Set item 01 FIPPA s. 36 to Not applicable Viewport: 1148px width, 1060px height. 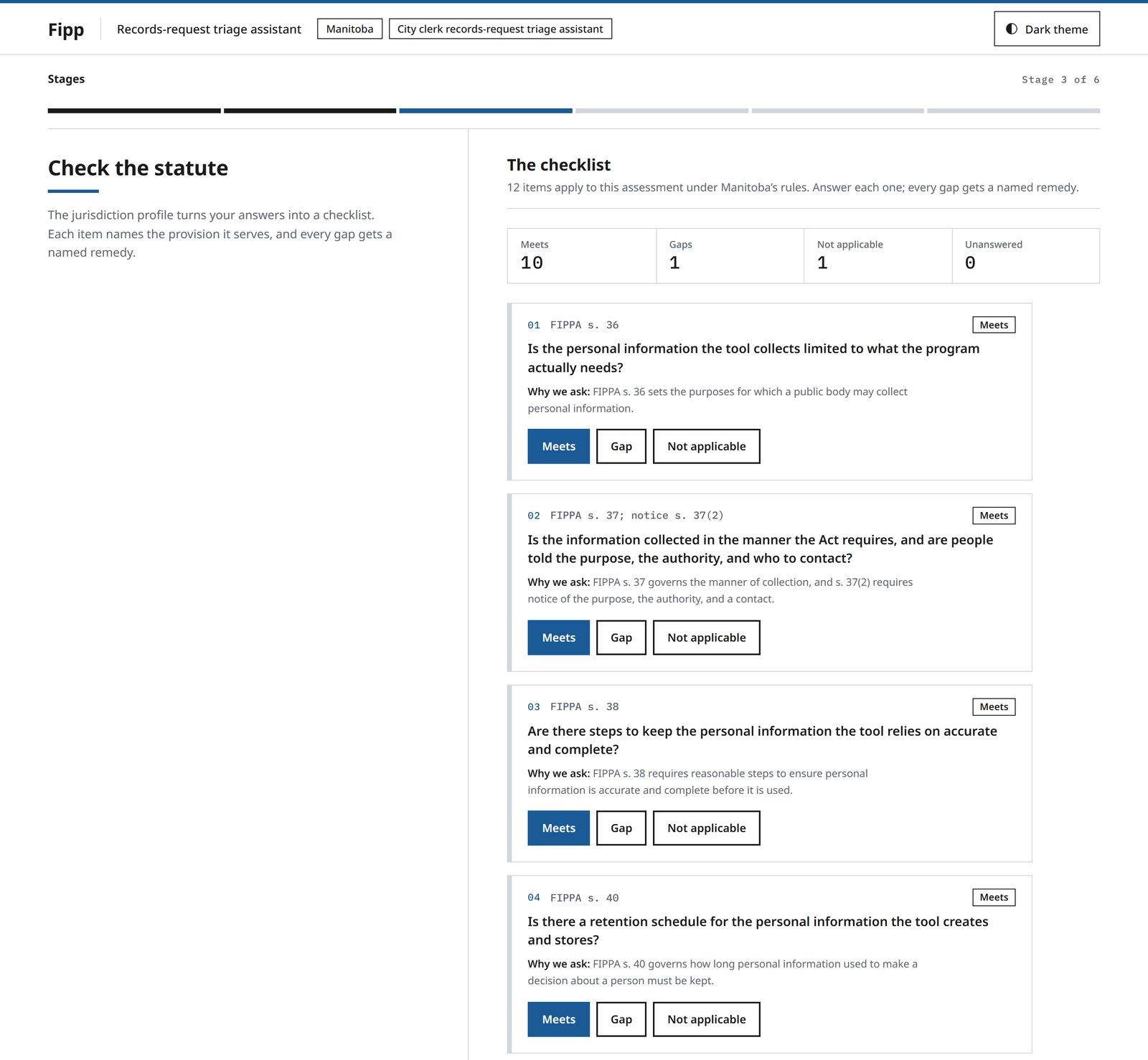[706, 446]
